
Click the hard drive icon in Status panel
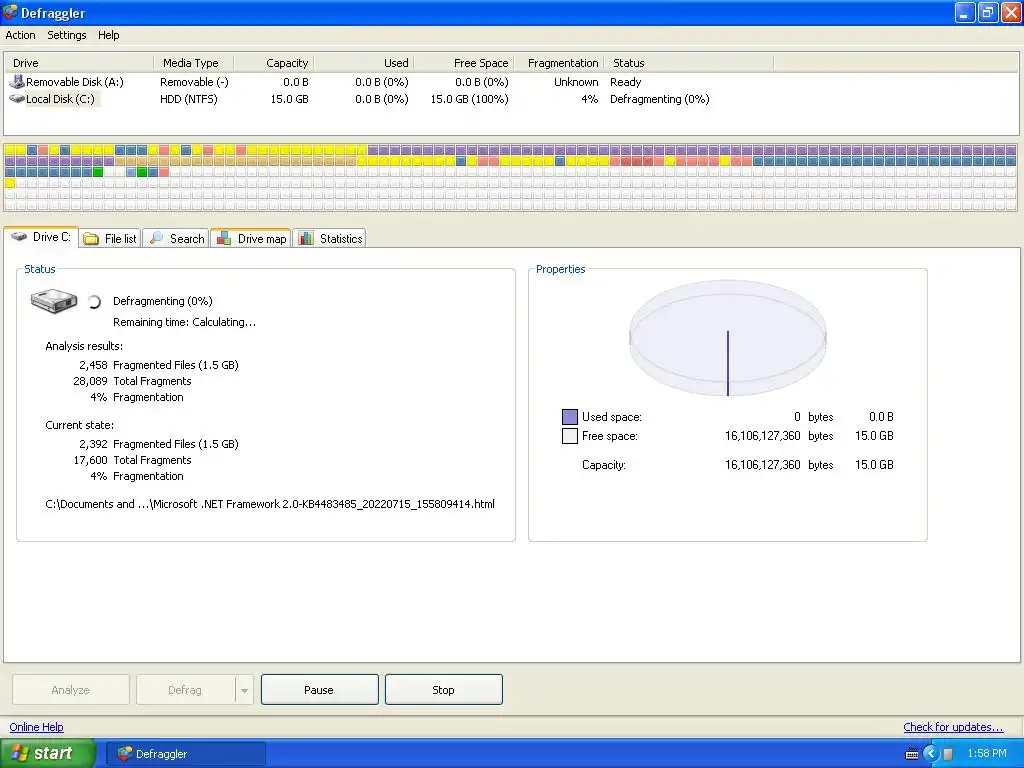tap(54, 301)
